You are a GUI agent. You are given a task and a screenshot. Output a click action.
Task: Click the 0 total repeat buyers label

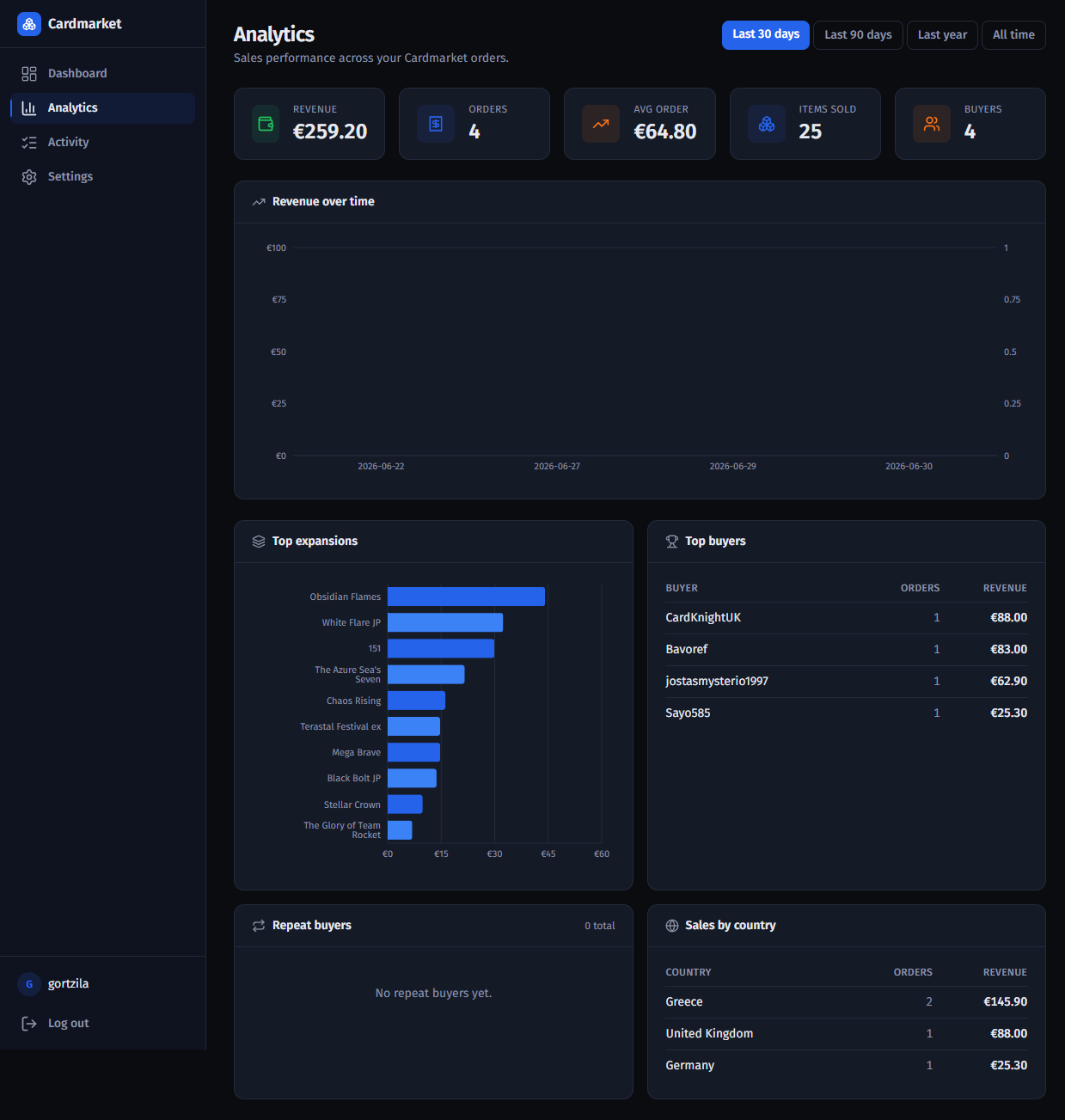600,927
